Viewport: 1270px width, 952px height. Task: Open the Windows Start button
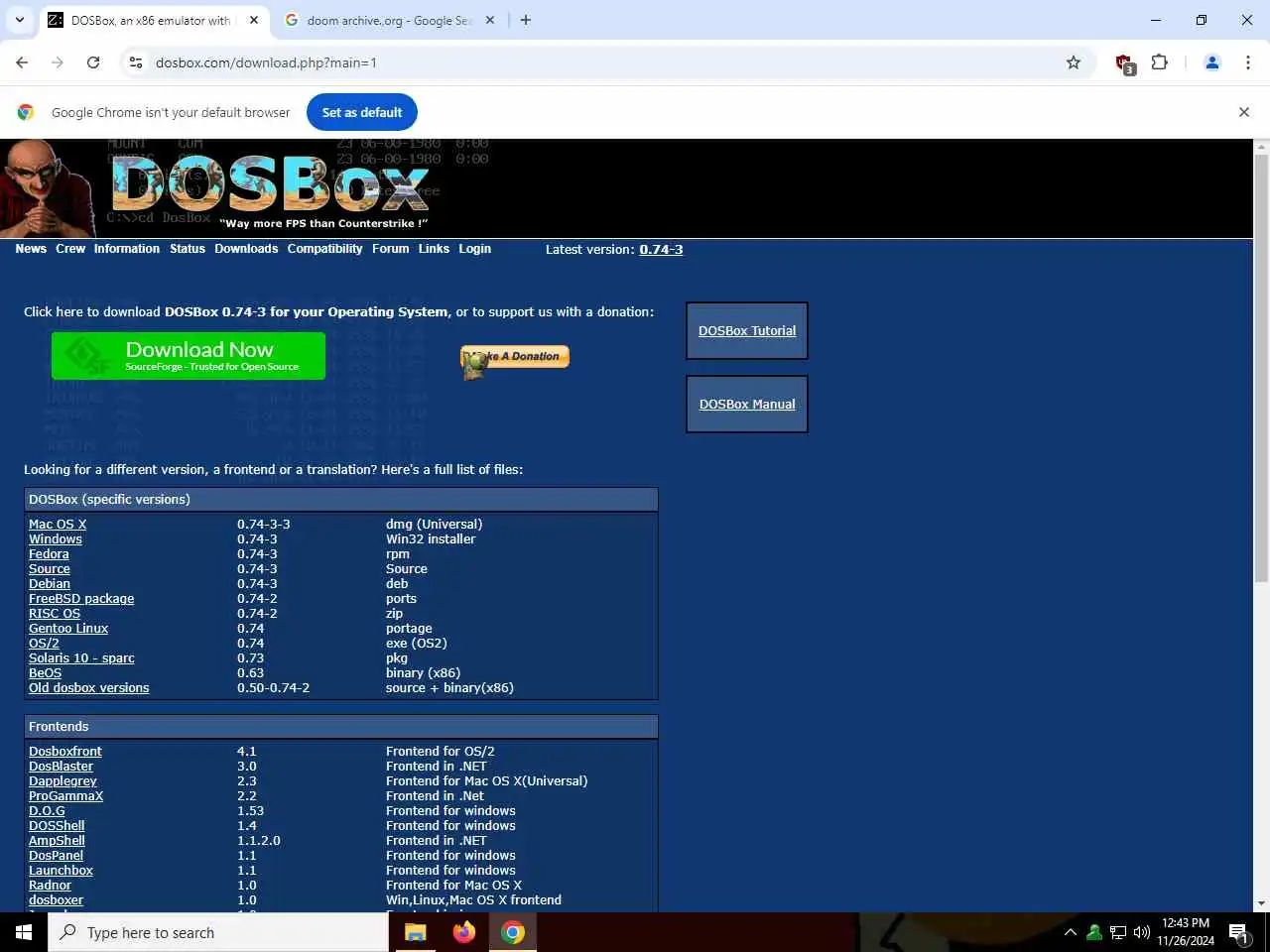(24, 932)
